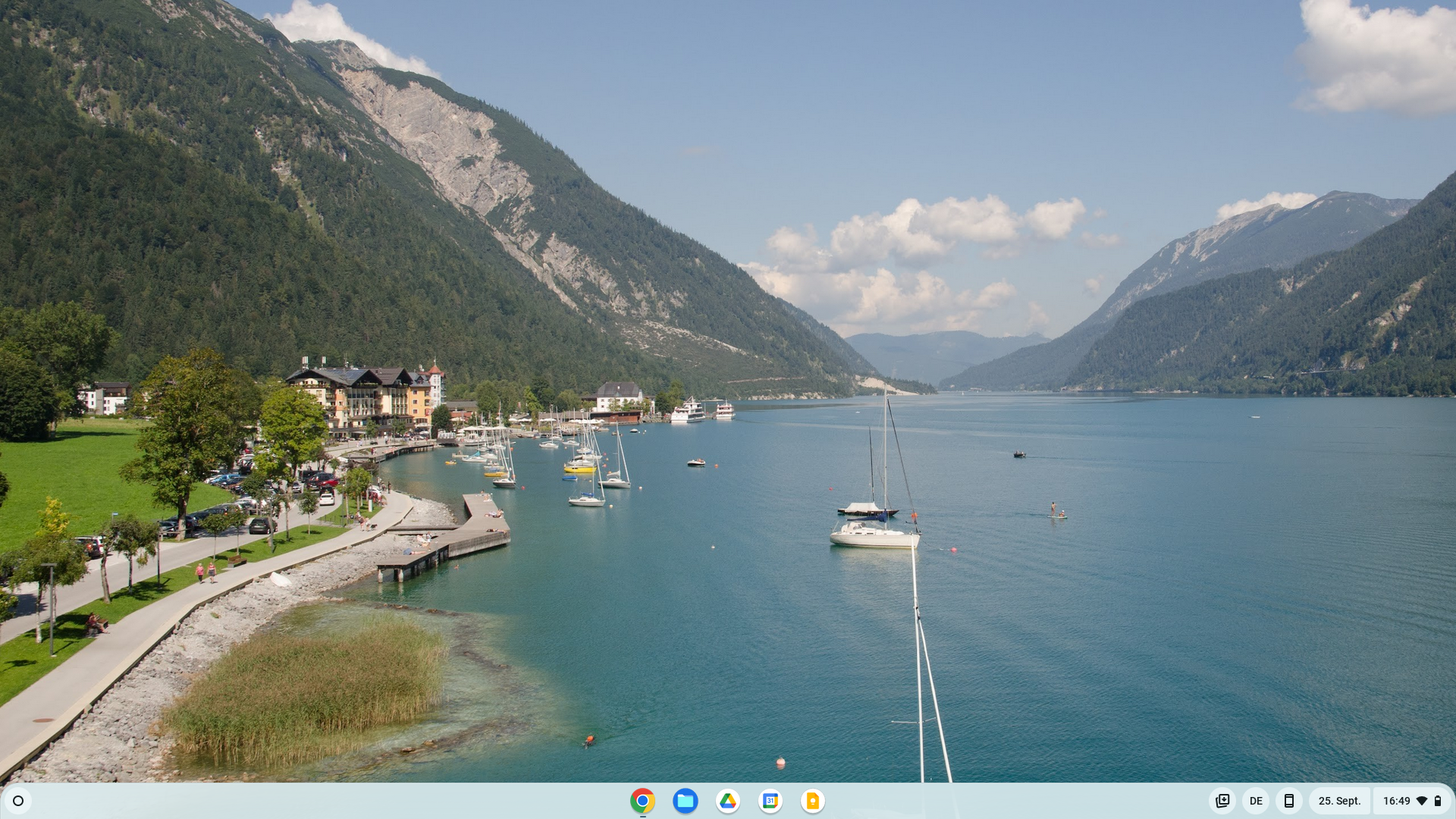Launch Google Chrome from the shelf
This screenshot has width=1456, height=819.
[642, 801]
